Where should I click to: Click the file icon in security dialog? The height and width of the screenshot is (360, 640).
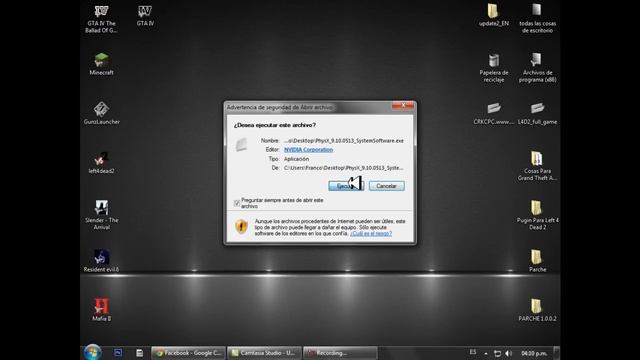point(241,144)
